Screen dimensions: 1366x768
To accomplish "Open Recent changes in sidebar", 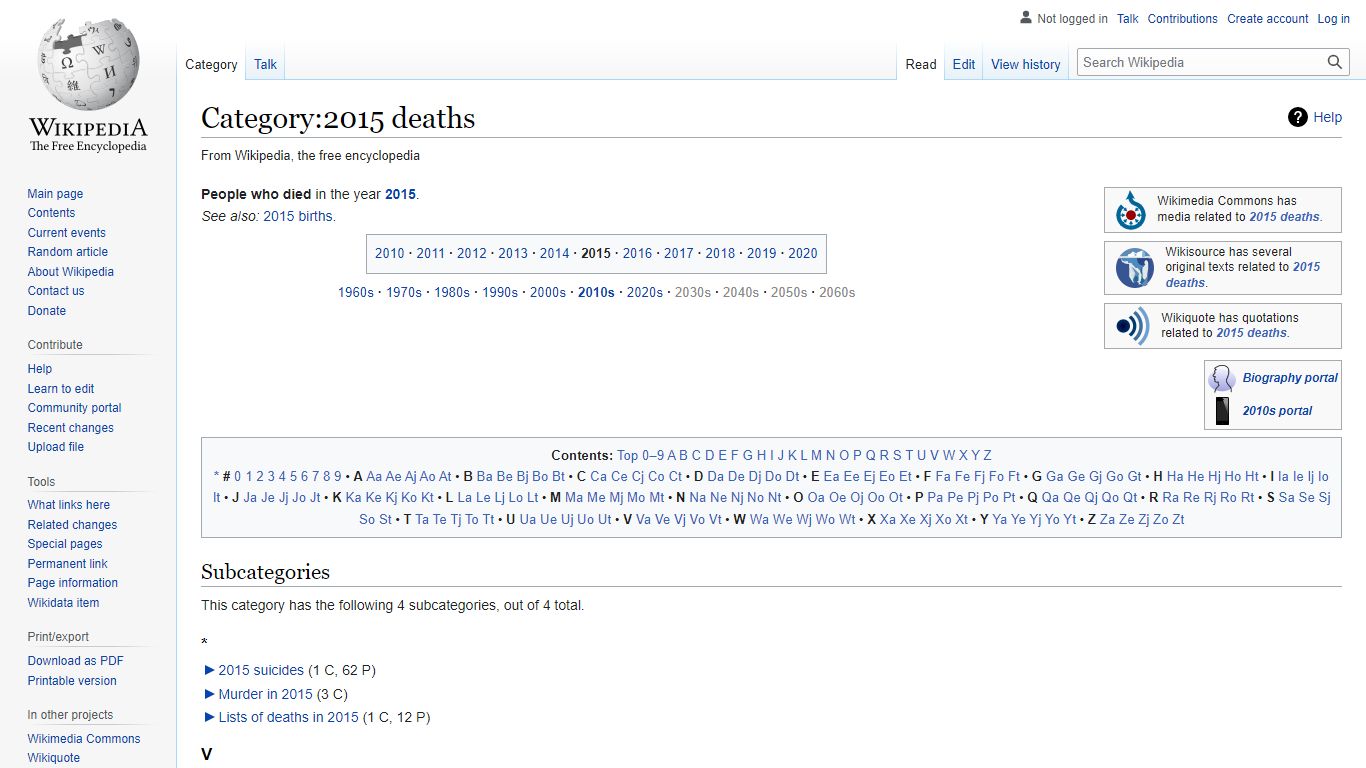I will coord(70,428).
